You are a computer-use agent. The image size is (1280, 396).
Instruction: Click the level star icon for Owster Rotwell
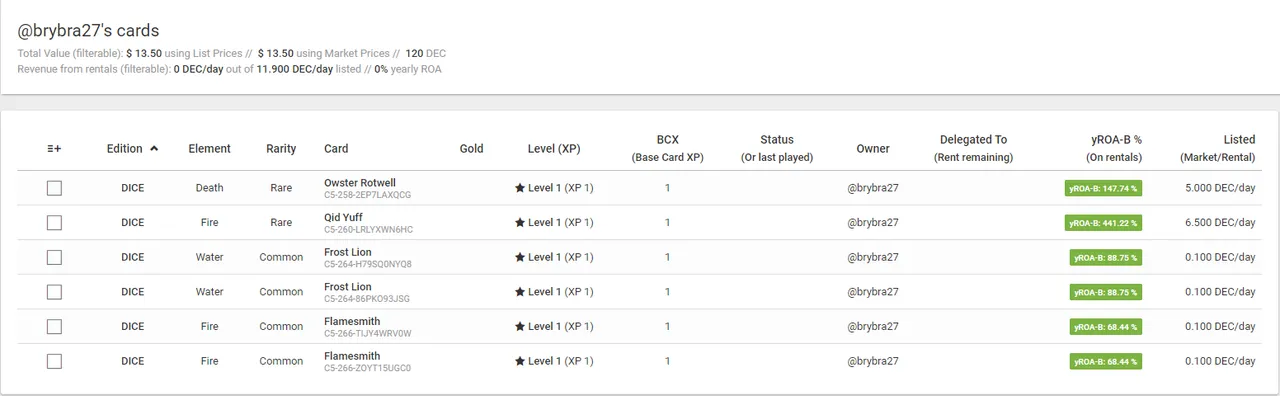click(x=520, y=188)
